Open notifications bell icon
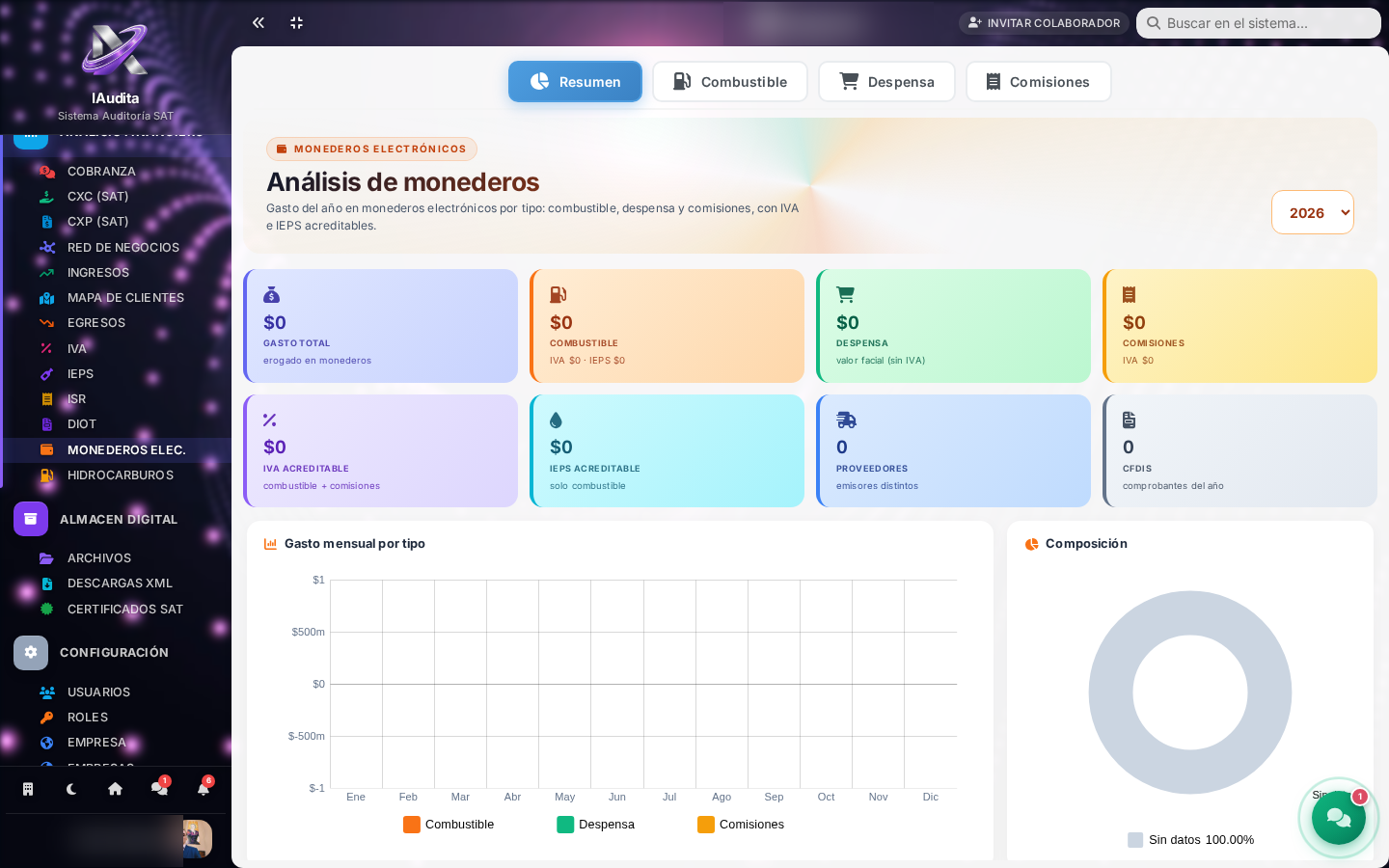 coord(203,789)
